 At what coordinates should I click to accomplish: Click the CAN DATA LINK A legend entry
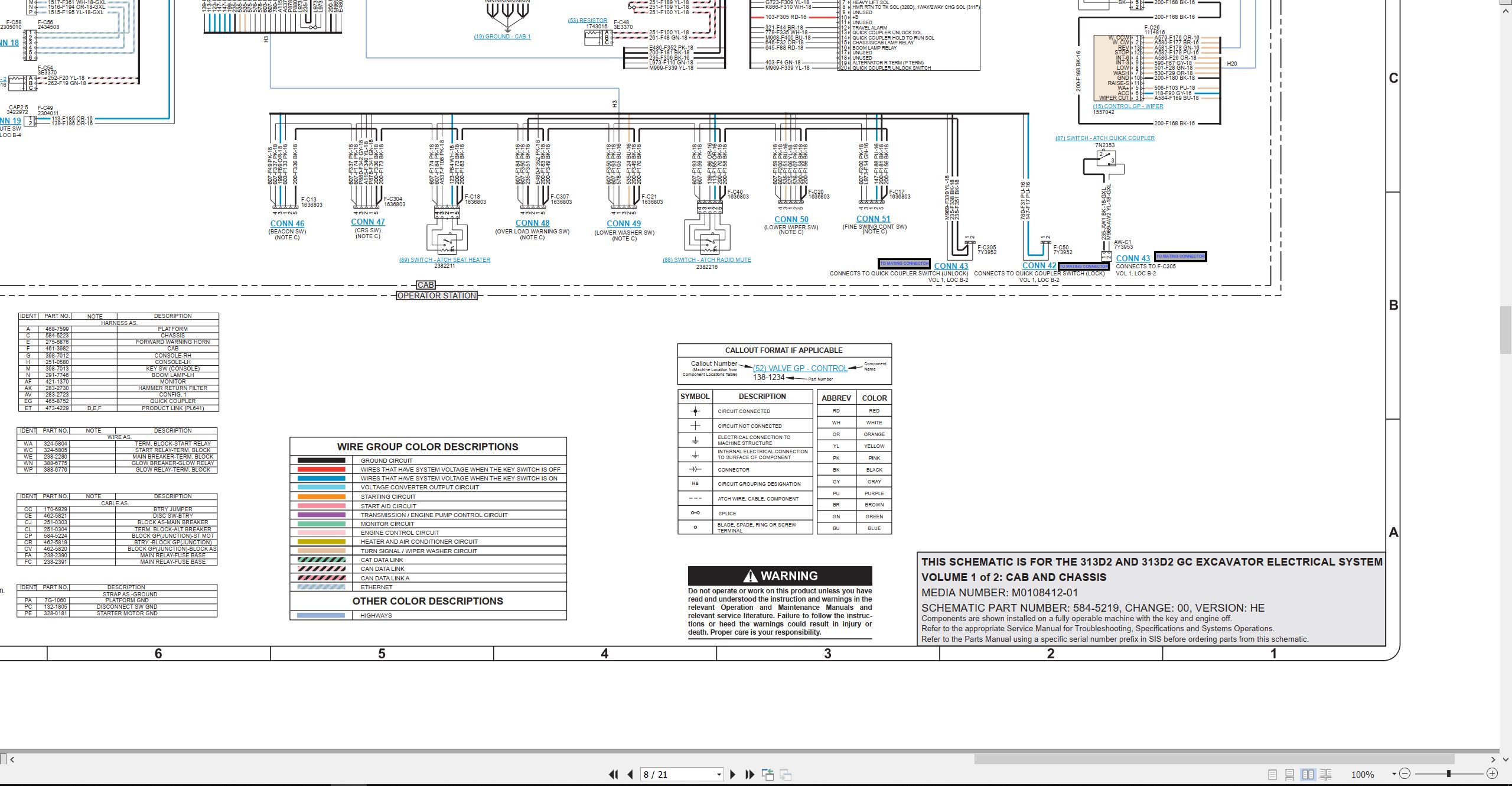428,578
